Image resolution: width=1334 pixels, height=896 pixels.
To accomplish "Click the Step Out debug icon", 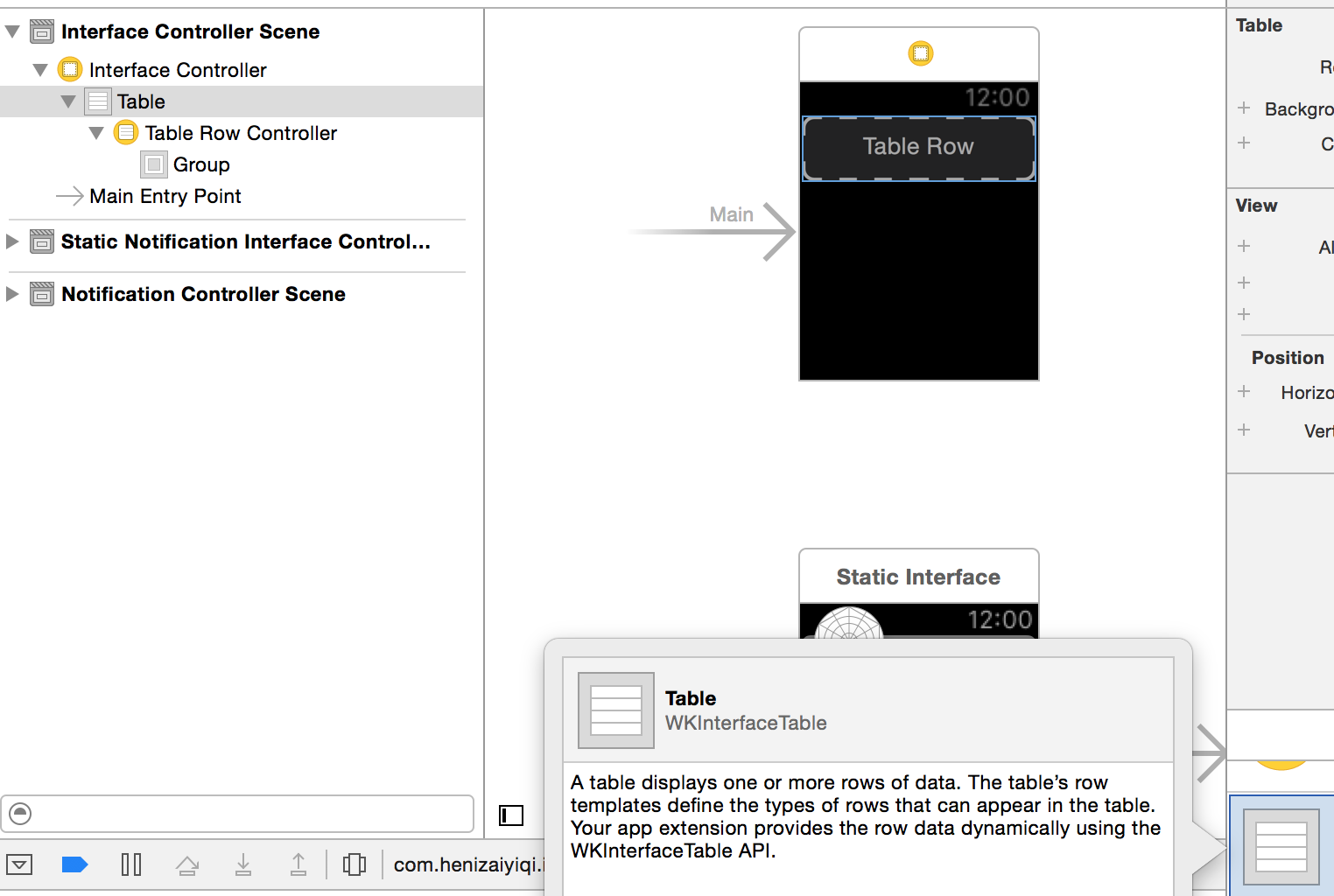I will click(x=298, y=865).
